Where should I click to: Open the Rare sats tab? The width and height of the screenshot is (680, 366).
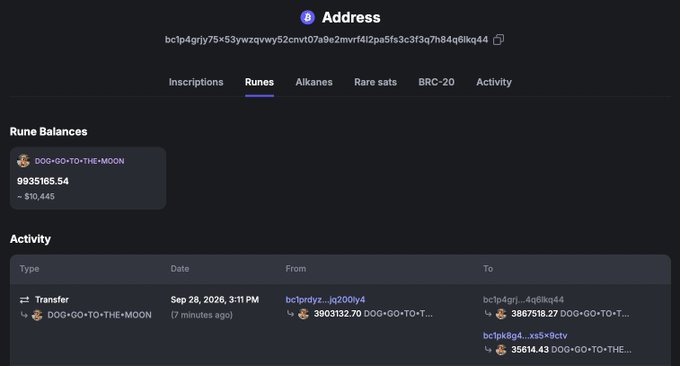click(376, 82)
